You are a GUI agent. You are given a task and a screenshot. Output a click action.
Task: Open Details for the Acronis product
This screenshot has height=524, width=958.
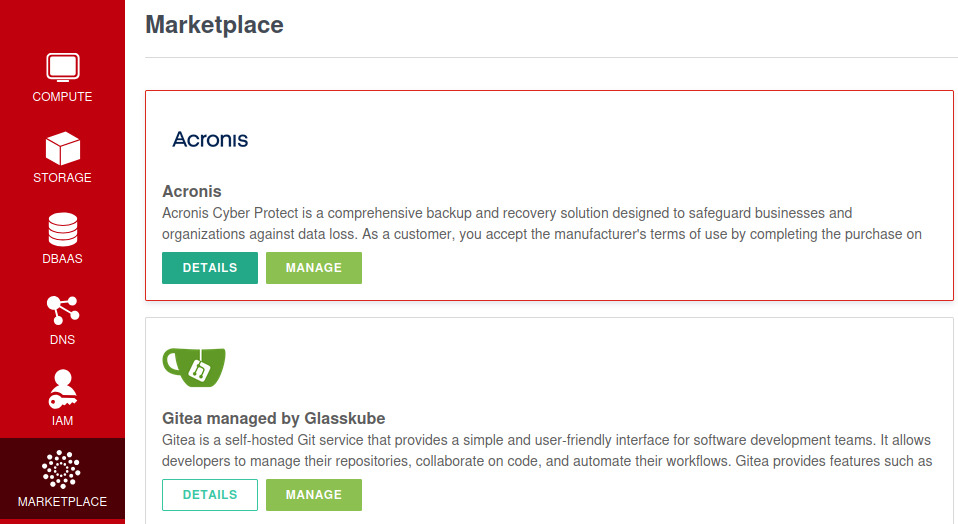click(x=210, y=268)
